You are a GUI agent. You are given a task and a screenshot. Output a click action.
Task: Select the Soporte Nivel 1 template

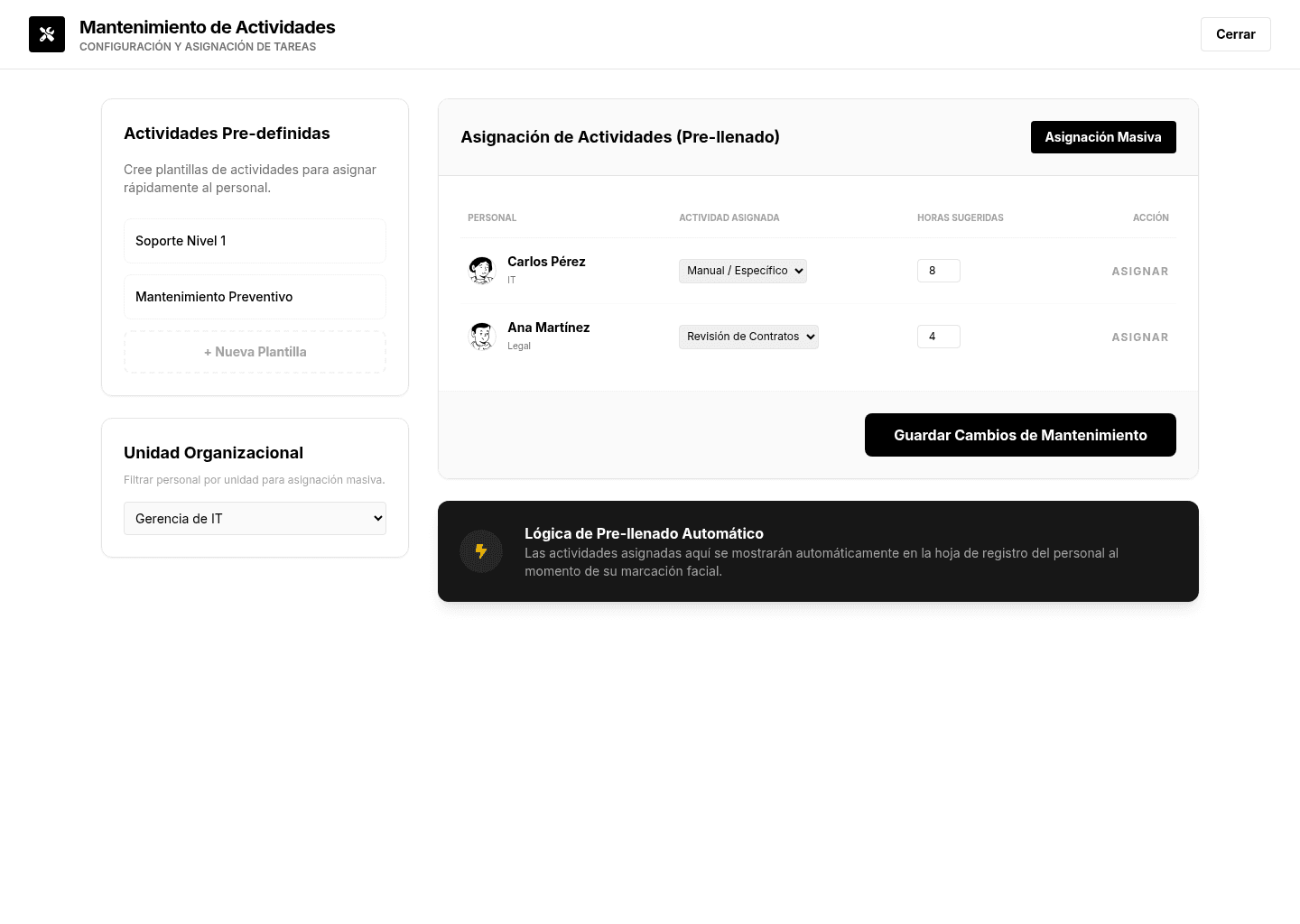coord(255,241)
